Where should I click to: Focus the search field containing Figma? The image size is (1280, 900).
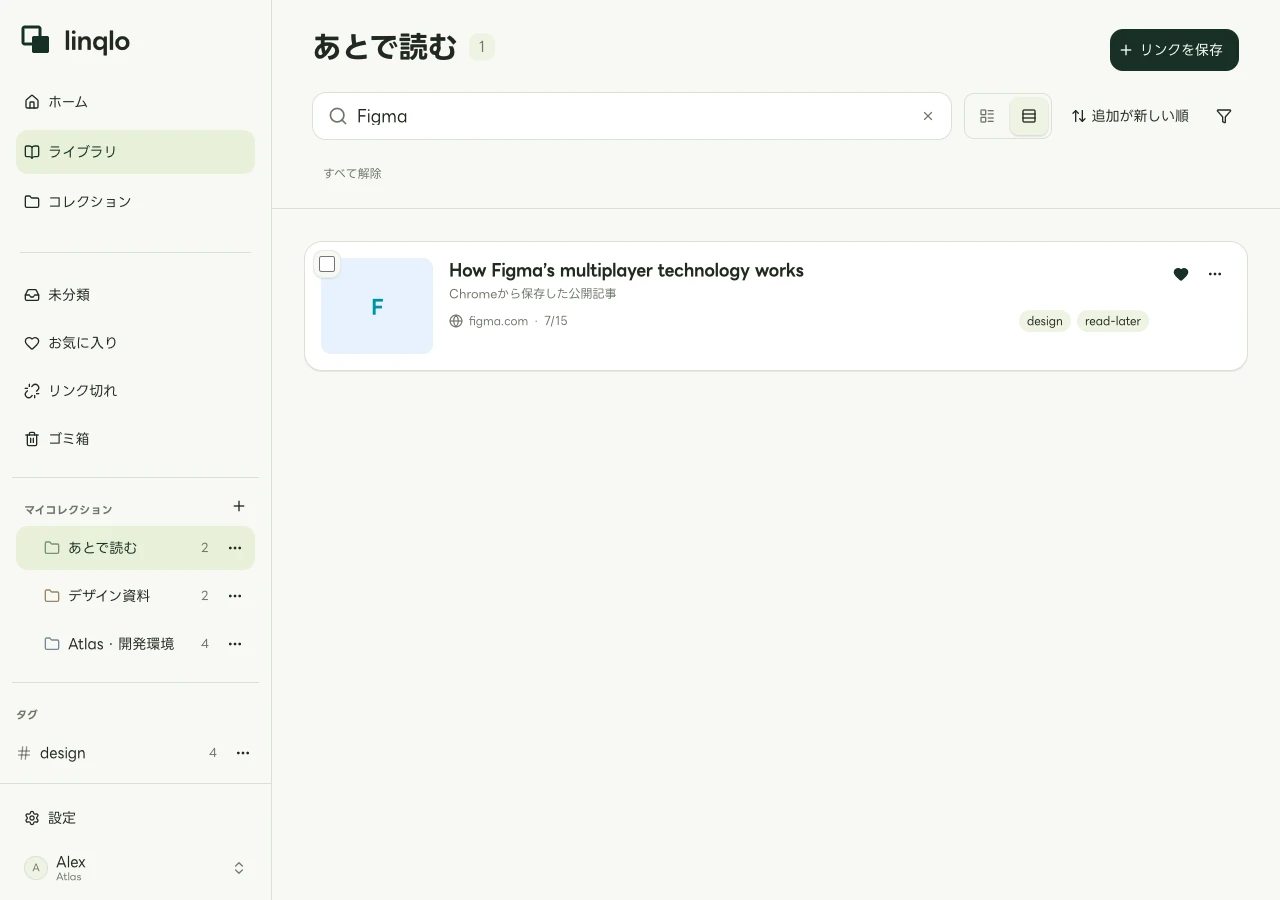tap(632, 116)
